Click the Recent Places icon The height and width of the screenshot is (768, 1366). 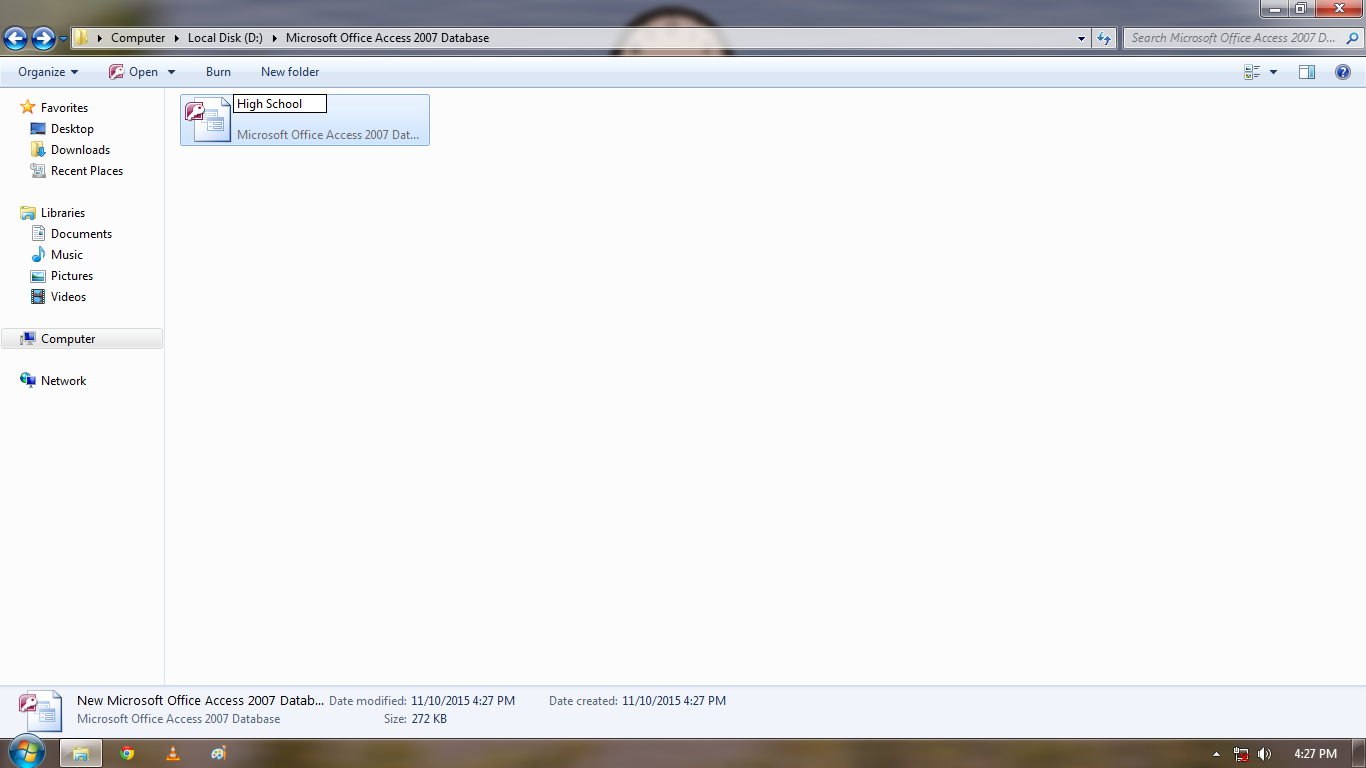click(x=38, y=171)
